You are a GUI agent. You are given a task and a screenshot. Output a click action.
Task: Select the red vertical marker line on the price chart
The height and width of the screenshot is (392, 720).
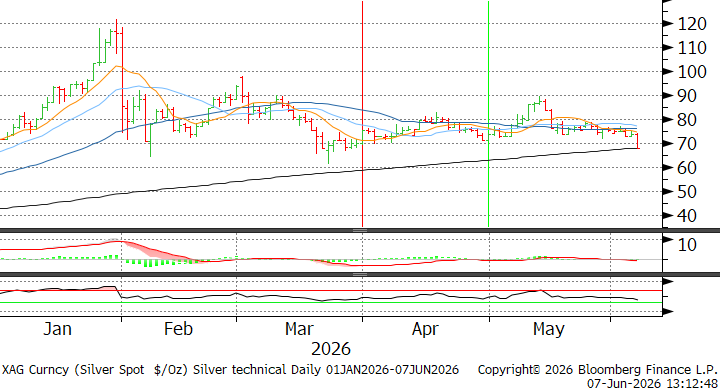[362, 114]
